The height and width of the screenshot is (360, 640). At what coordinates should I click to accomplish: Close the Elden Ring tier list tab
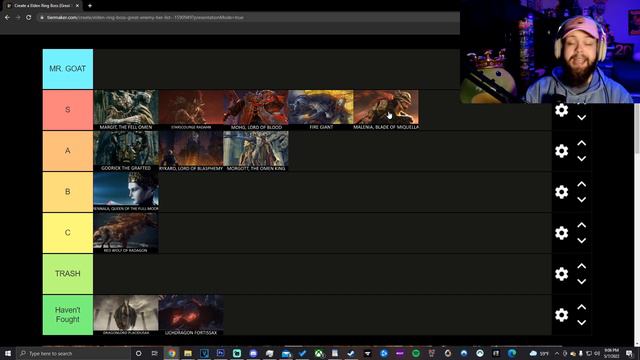click(77, 6)
